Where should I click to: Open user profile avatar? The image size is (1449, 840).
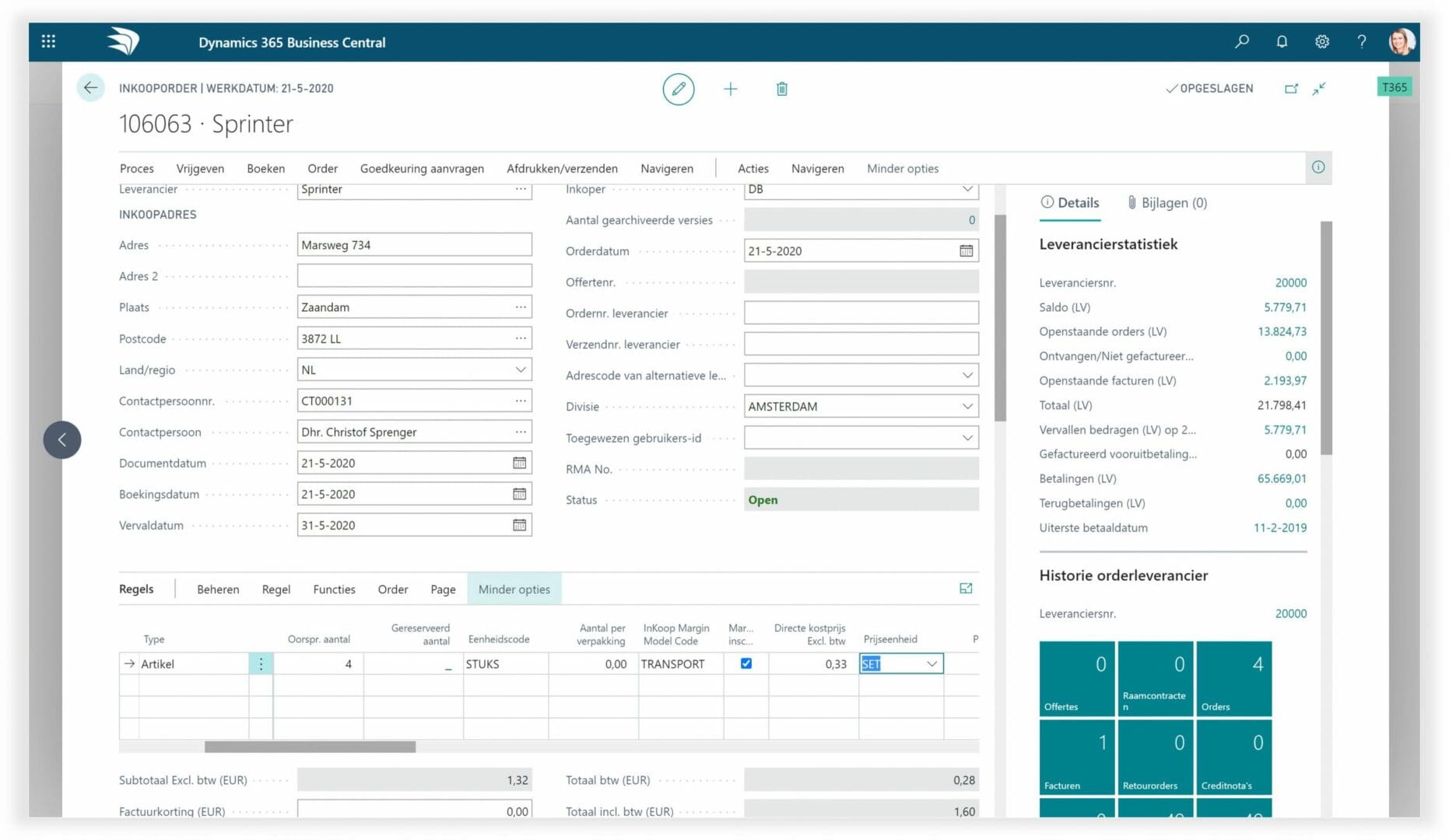click(1402, 41)
